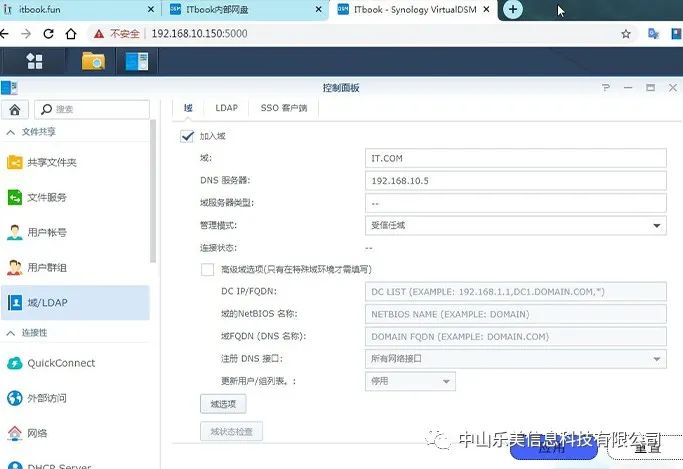Click the domain FQDN (DNS name) input field
The height and width of the screenshot is (469, 683).
516,337
